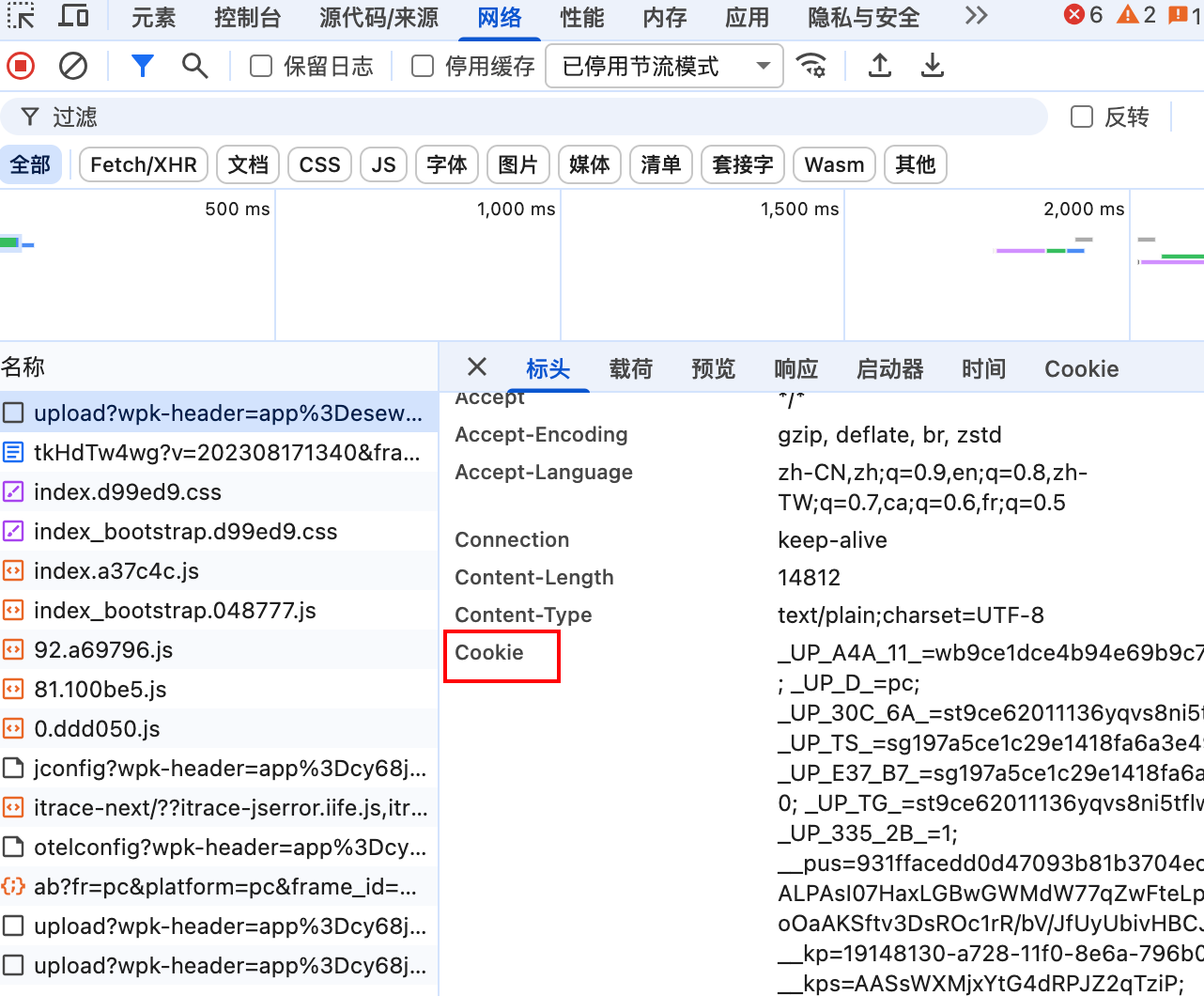
Task: Close the request details pane
Action: coord(477,367)
